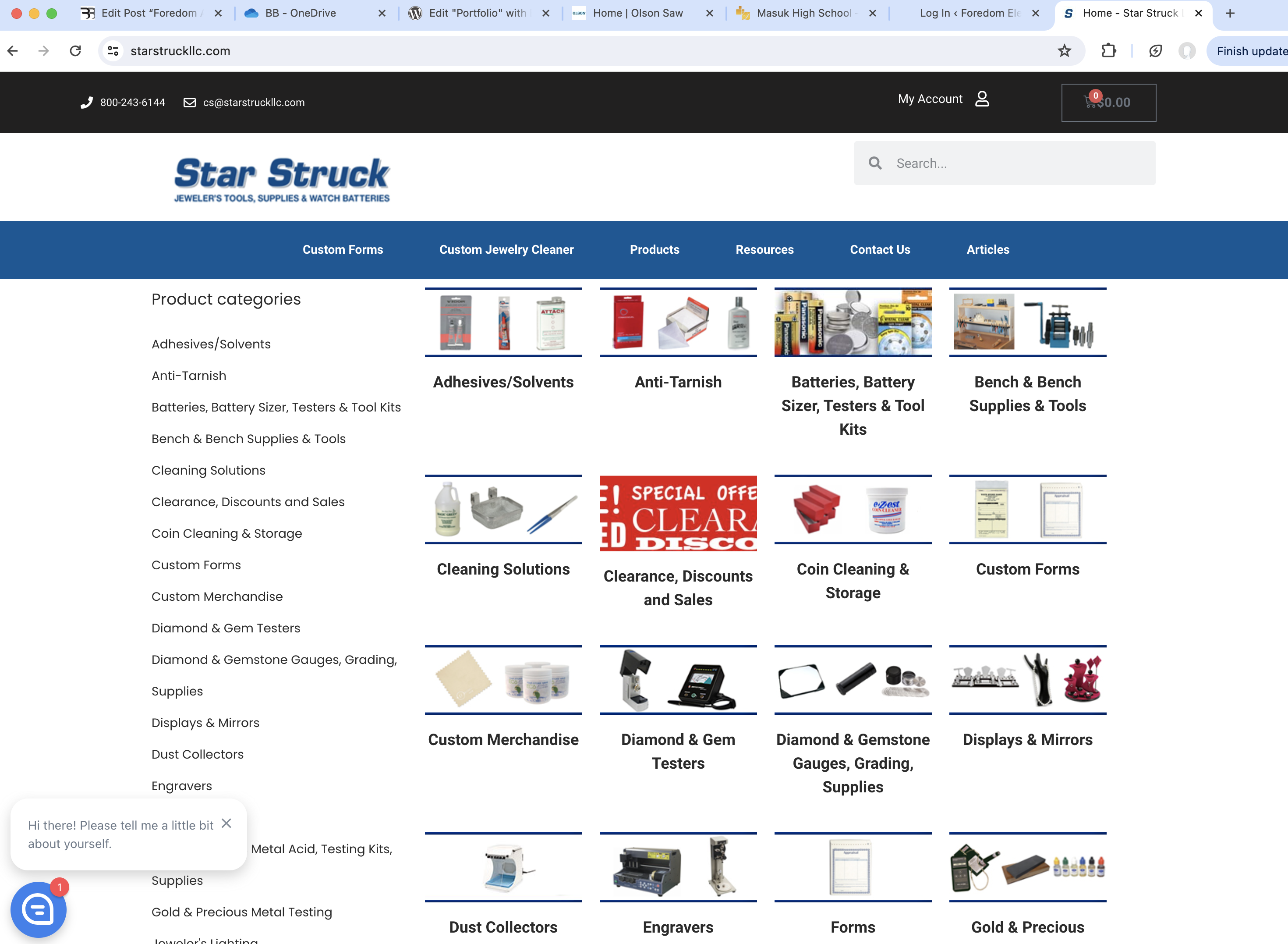
Task: Click the Anti-Tarnish category thumbnail
Action: click(x=678, y=322)
